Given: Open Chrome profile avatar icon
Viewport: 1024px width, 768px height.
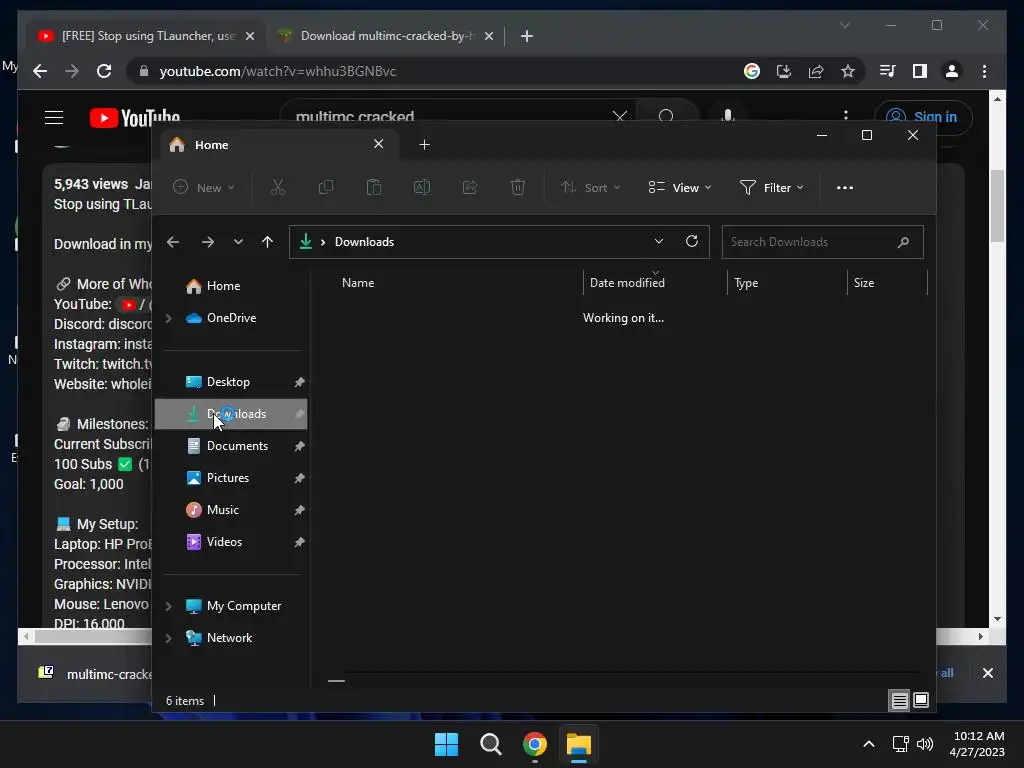Looking at the screenshot, I should click(x=952, y=71).
